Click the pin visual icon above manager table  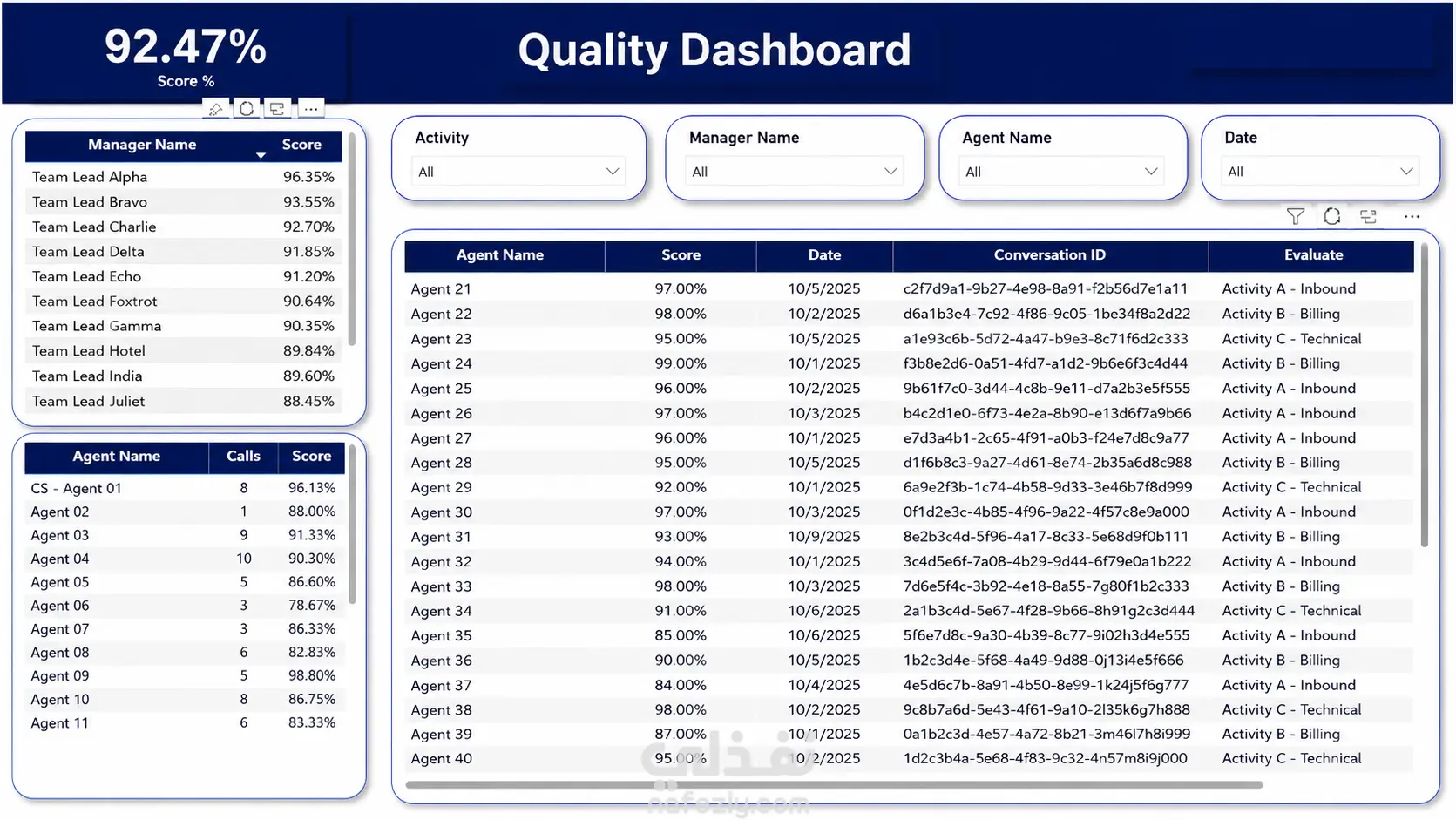(214, 109)
